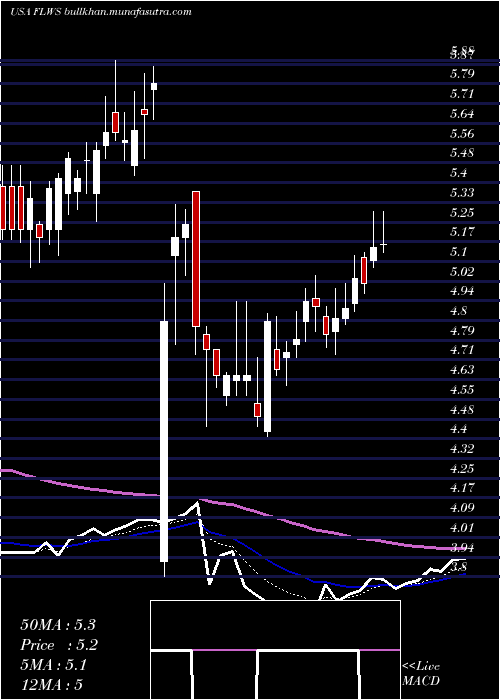
Task: Click the 4.79 price axis label
Action: (462, 331)
